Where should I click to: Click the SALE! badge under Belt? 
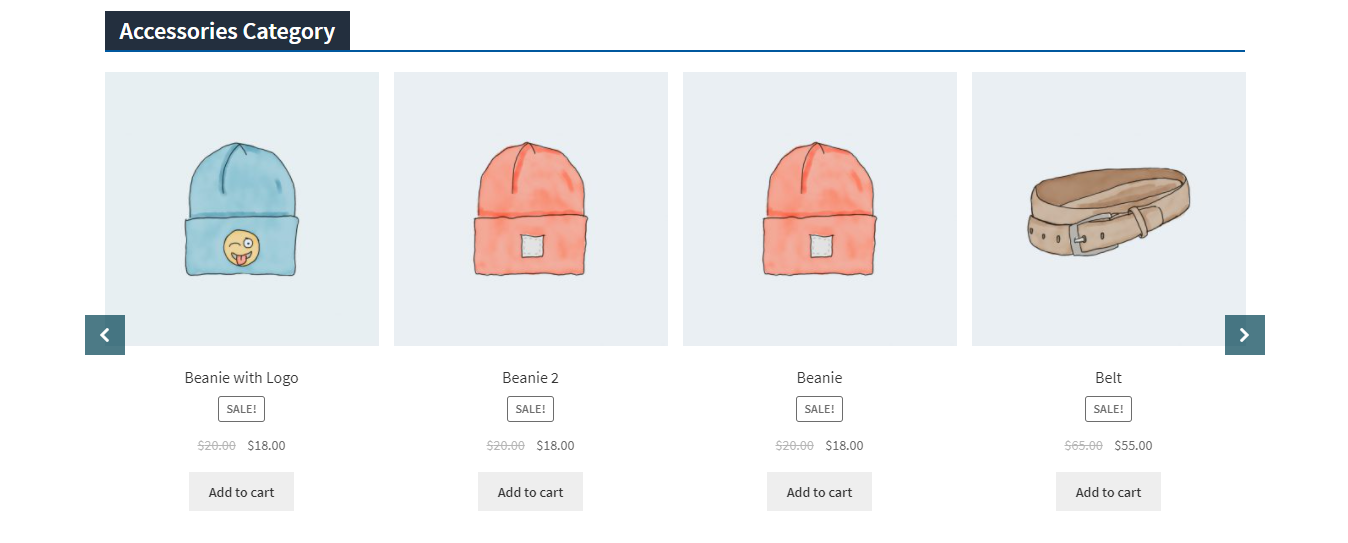(x=1109, y=409)
